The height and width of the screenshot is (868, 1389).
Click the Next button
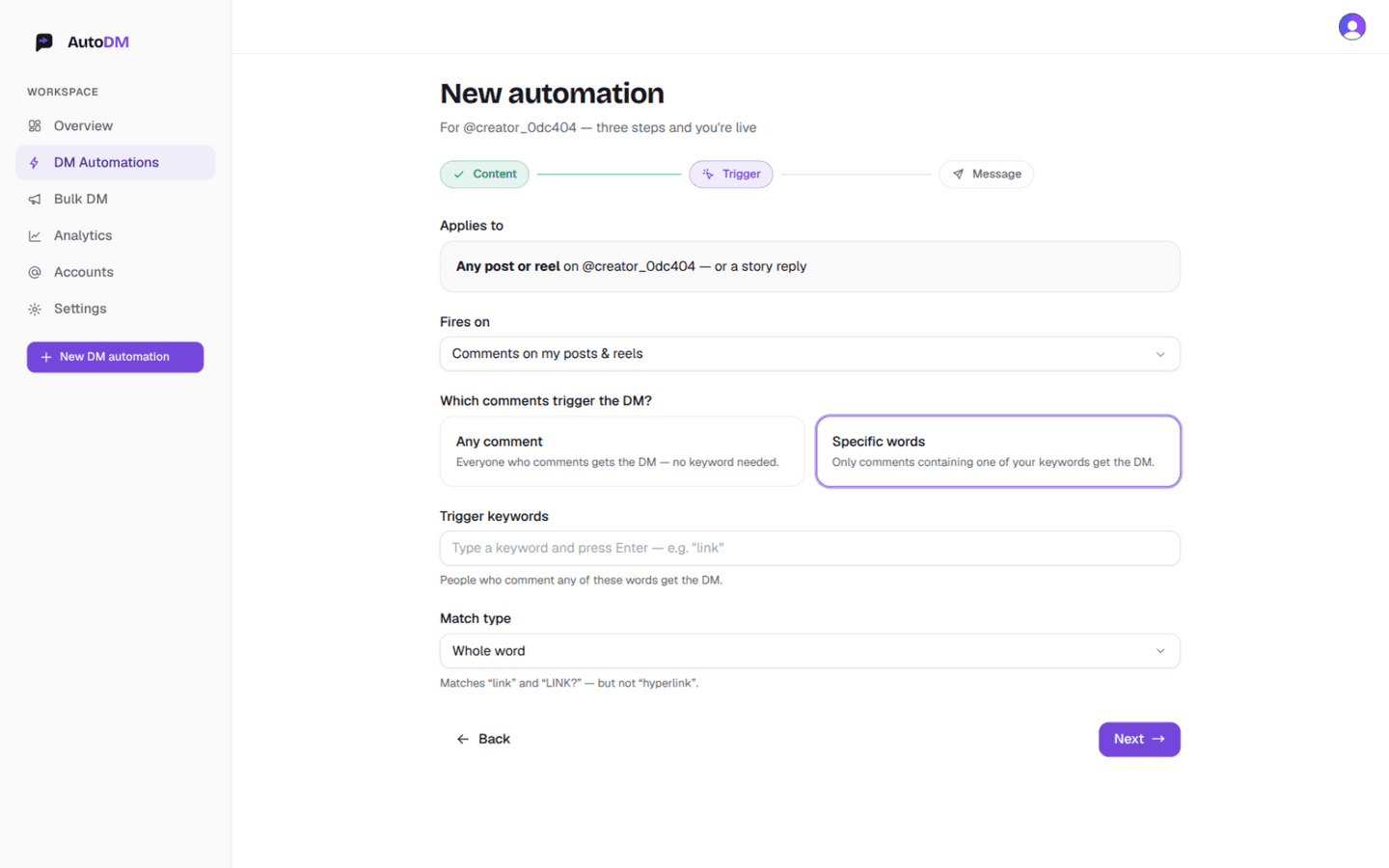tap(1139, 740)
